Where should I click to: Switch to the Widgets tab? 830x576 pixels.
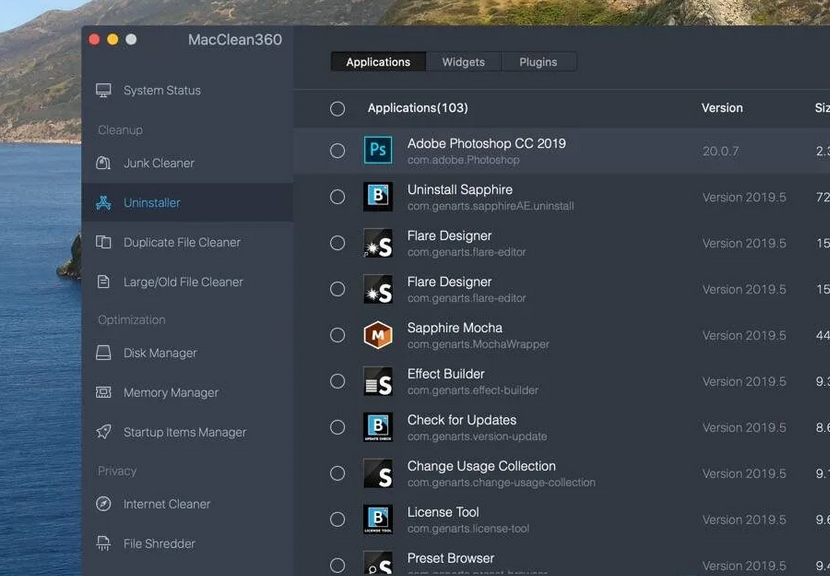pyautogui.click(x=463, y=62)
